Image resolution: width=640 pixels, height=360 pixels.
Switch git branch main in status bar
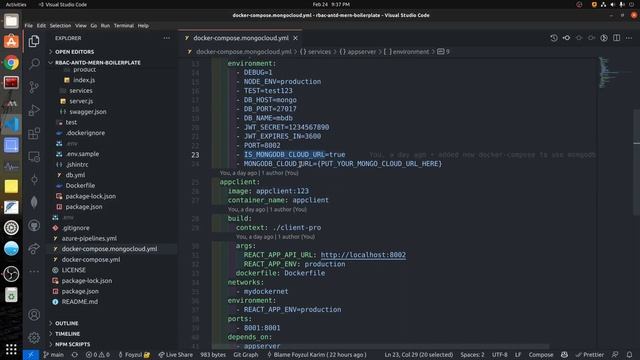(53, 355)
